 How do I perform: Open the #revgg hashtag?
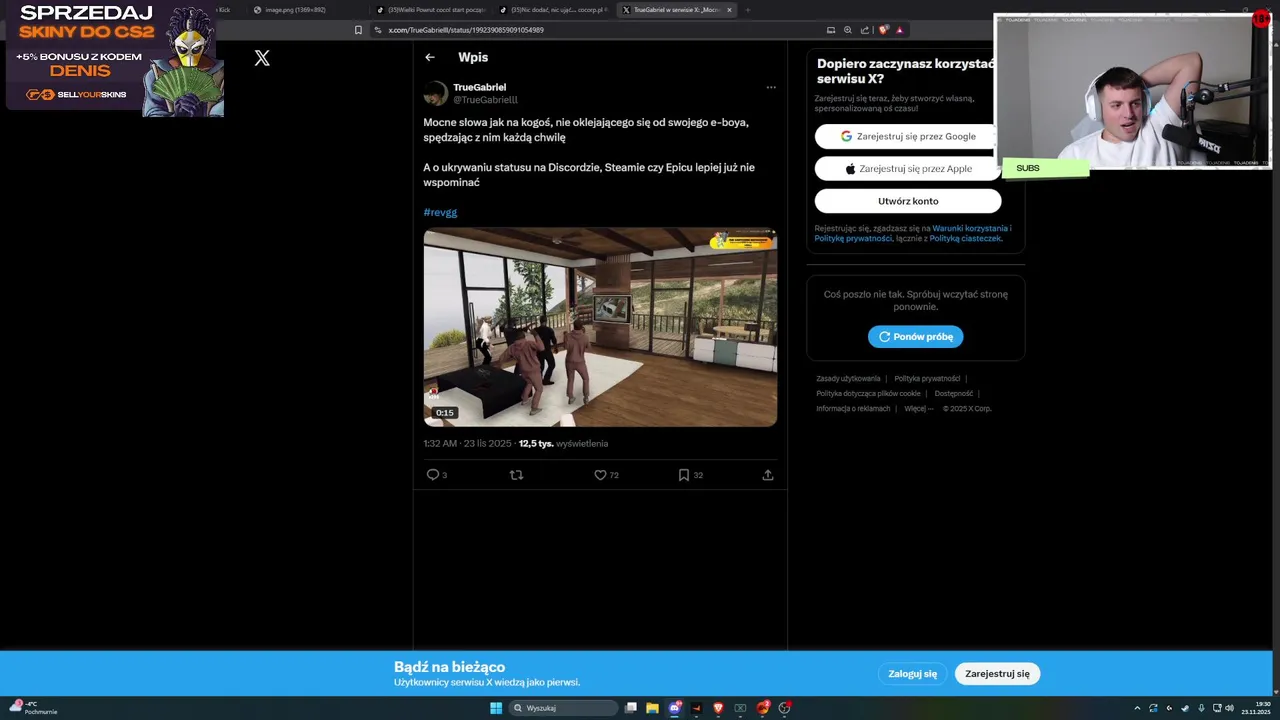pos(440,212)
